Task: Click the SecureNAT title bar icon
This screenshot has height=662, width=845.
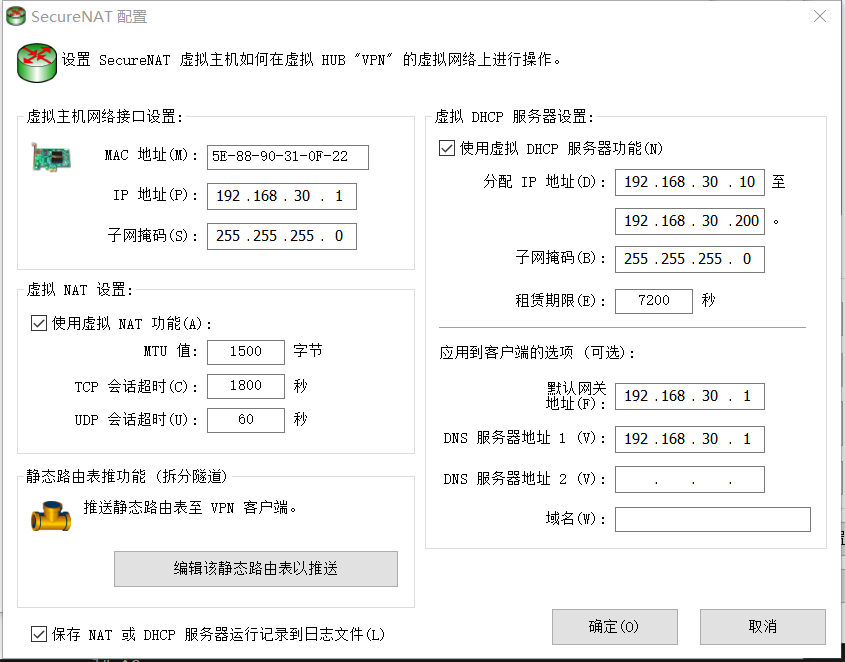Action: tap(16, 16)
